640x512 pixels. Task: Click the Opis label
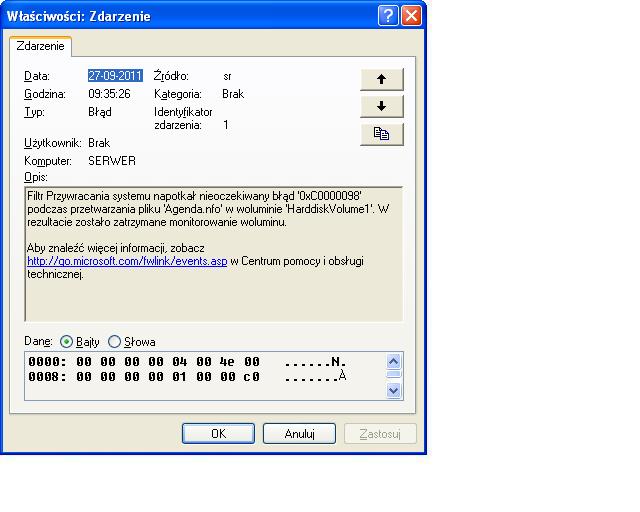[x=36, y=178]
